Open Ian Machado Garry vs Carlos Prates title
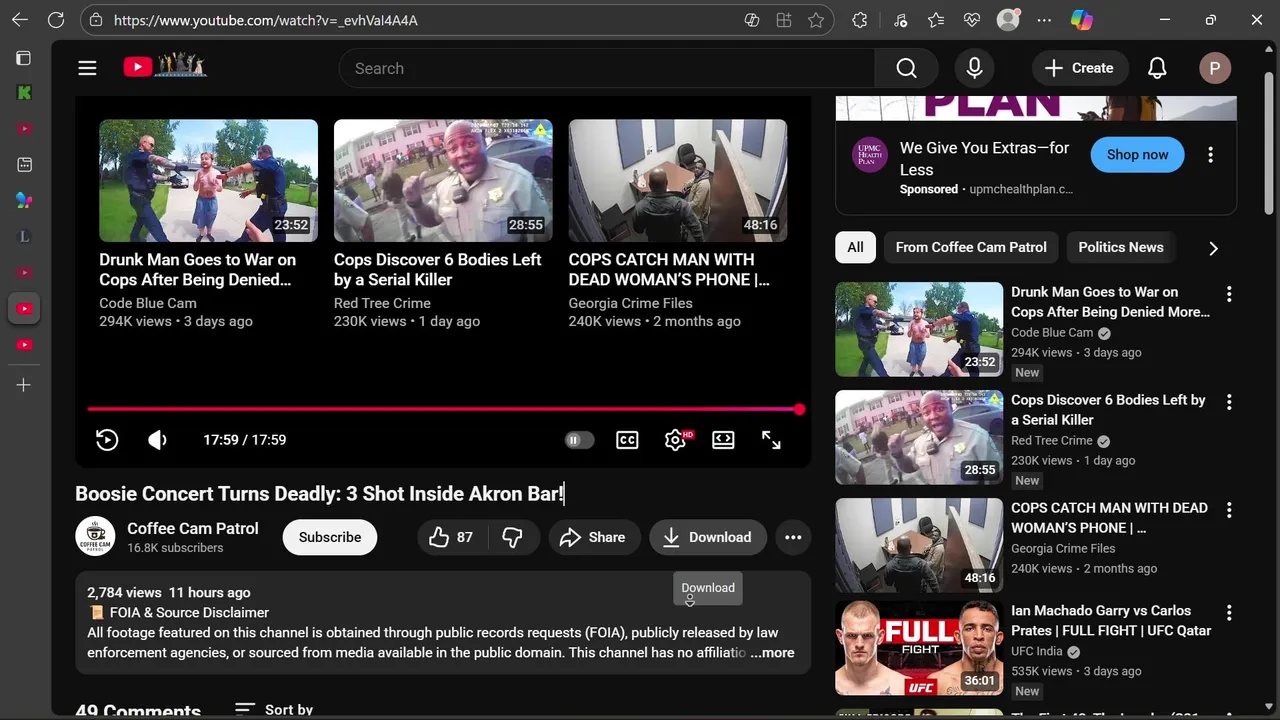The height and width of the screenshot is (720, 1280). (x=1111, y=620)
